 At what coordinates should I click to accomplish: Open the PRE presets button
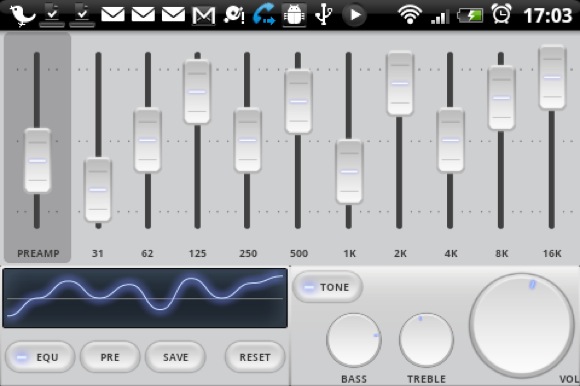pos(110,357)
